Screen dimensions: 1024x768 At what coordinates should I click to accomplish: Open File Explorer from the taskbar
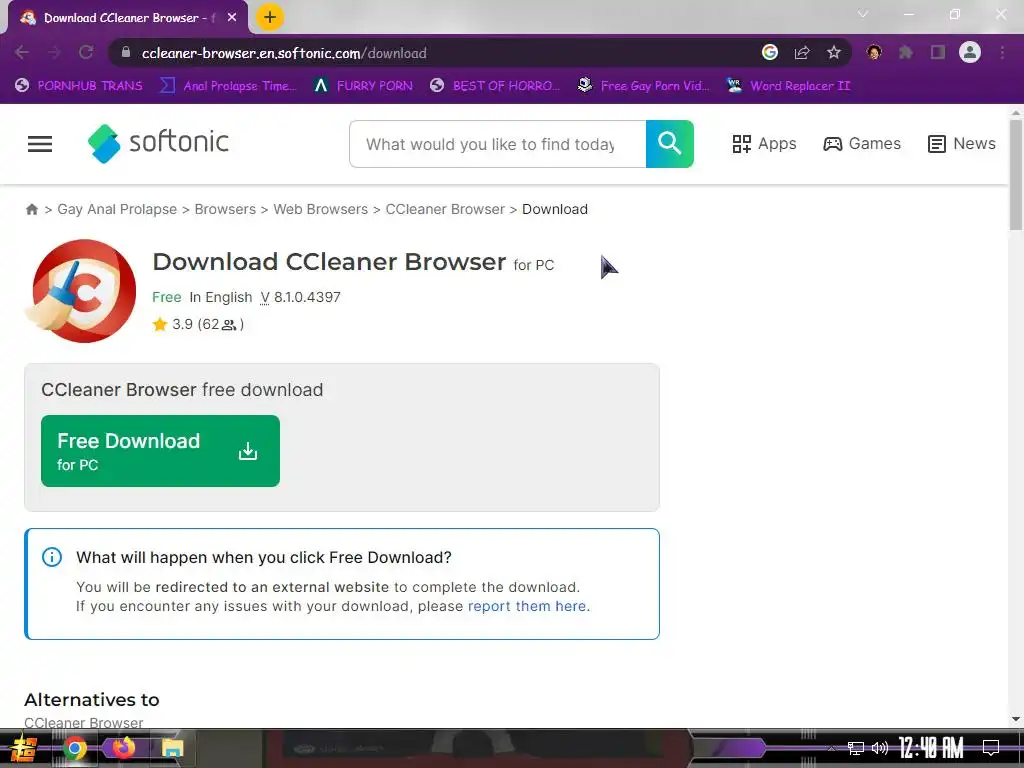click(x=172, y=748)
